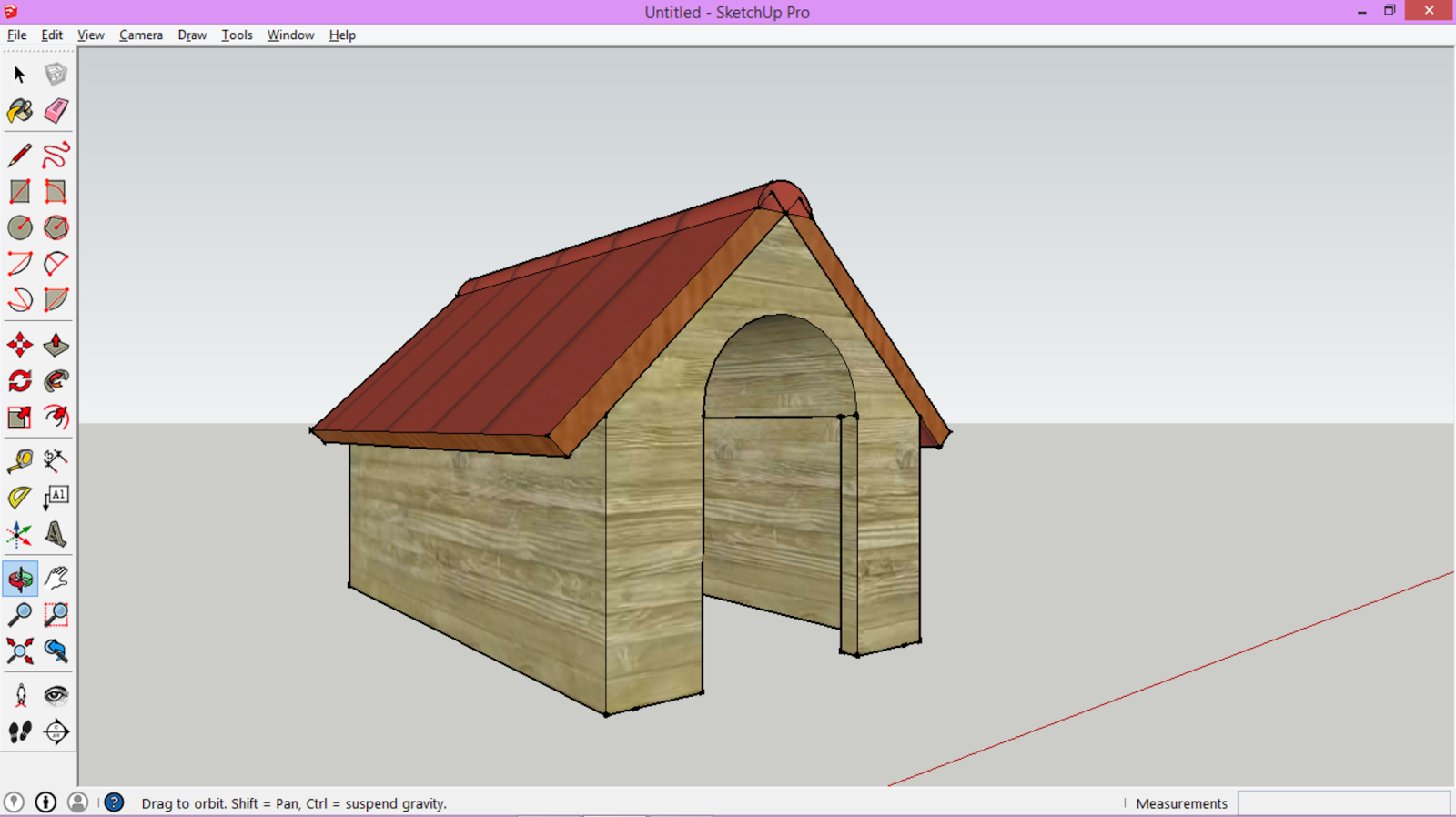Pick the pink Eraser tool

[56, 111]
